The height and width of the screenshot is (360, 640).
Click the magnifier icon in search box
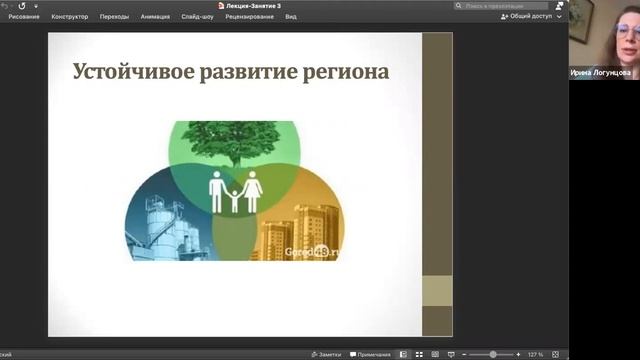[459, 6]
